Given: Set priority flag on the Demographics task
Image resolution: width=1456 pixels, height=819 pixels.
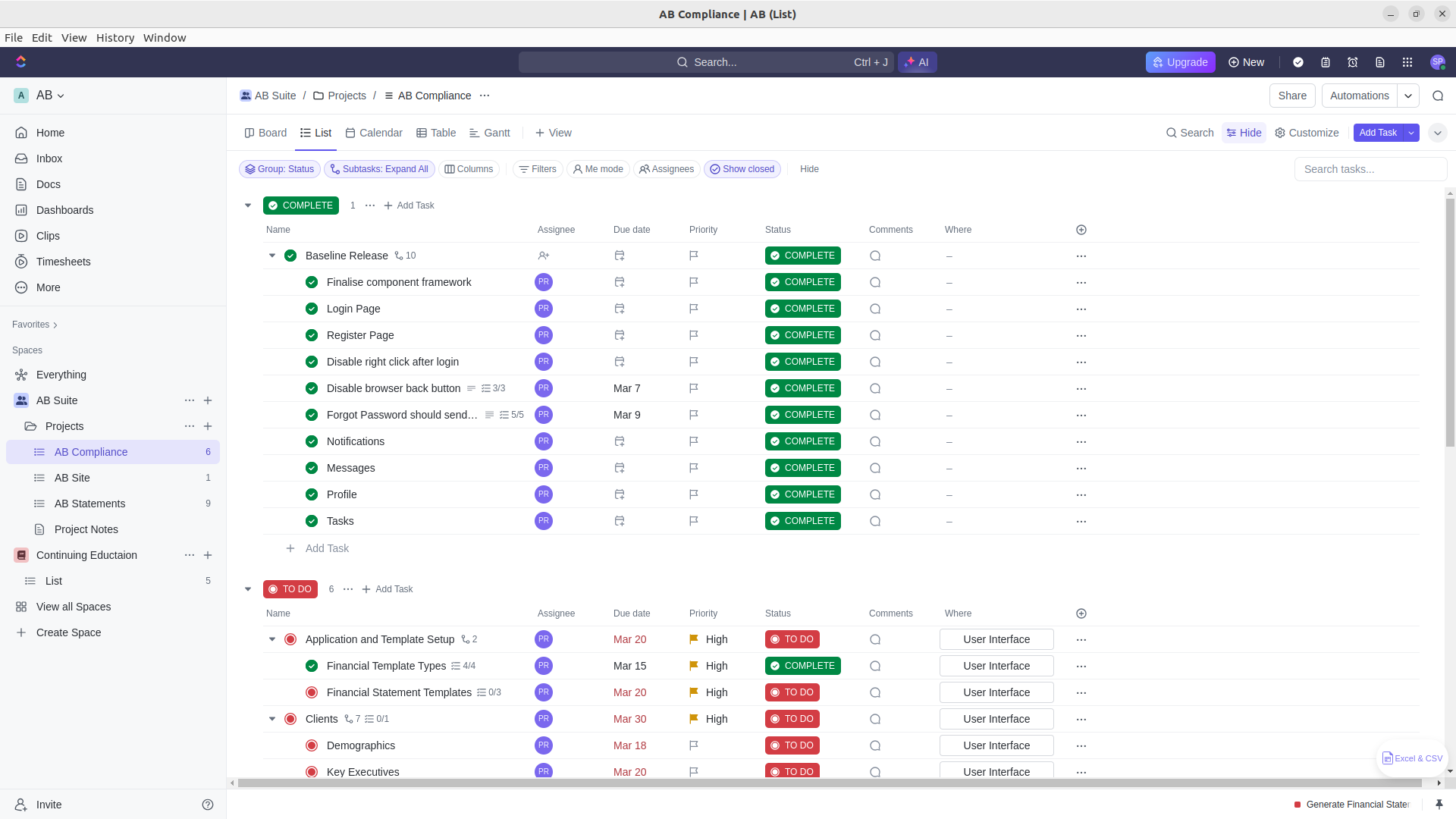Looking at the screenshot, I should tap(692, 745).
